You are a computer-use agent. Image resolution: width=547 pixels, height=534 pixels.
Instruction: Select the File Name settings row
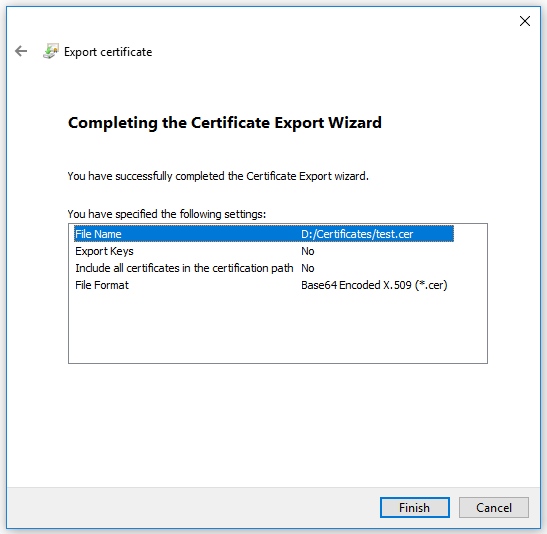pos(264,234)
